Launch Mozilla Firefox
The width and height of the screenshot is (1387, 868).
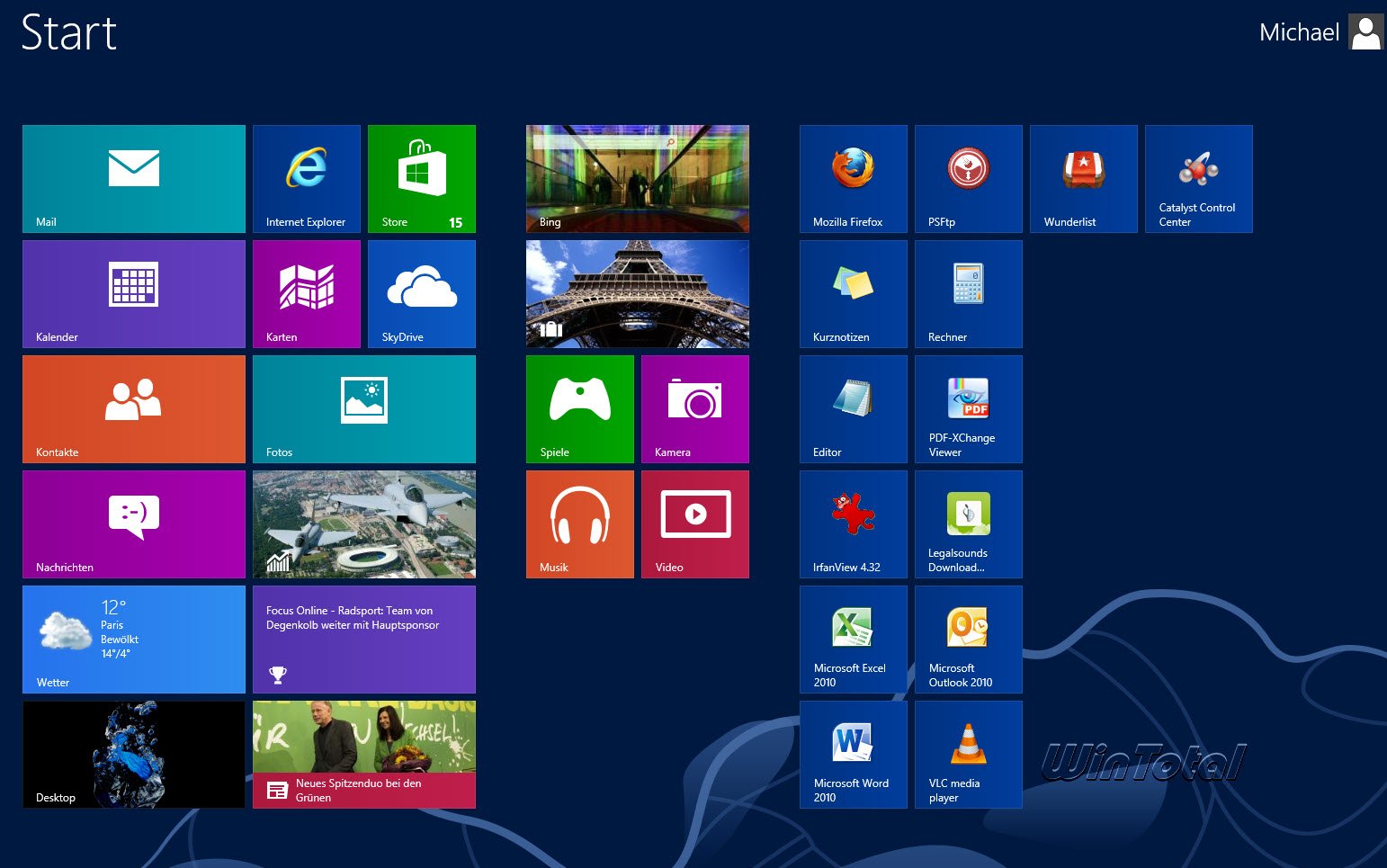click(853, 179)
